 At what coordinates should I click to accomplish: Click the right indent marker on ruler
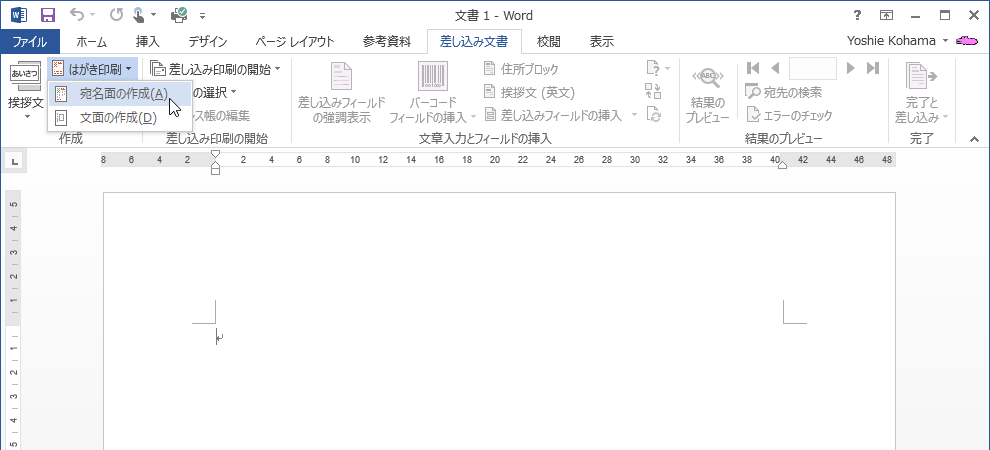[x=782, y=165]
